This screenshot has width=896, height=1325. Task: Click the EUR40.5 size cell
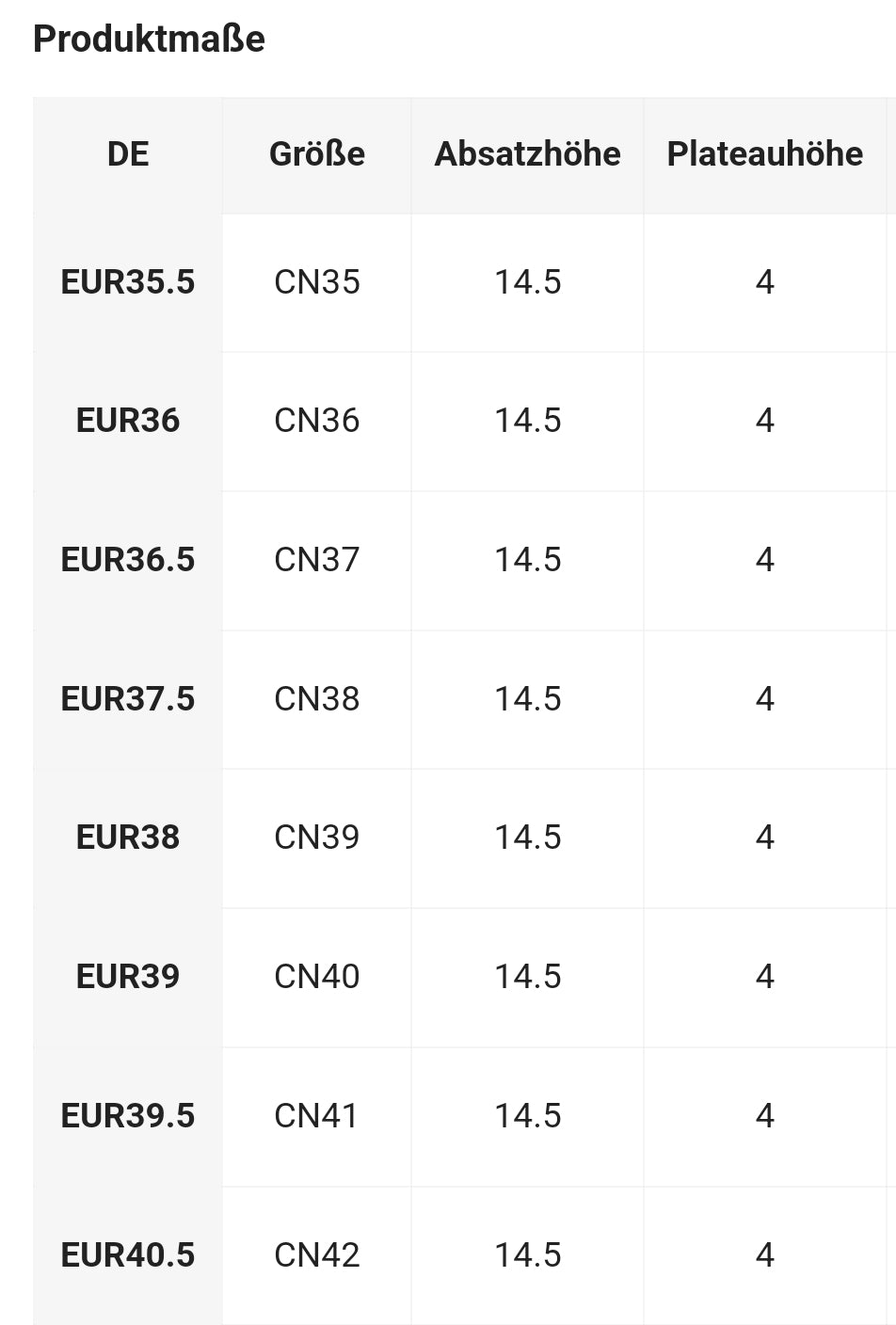click(128, 1255)
